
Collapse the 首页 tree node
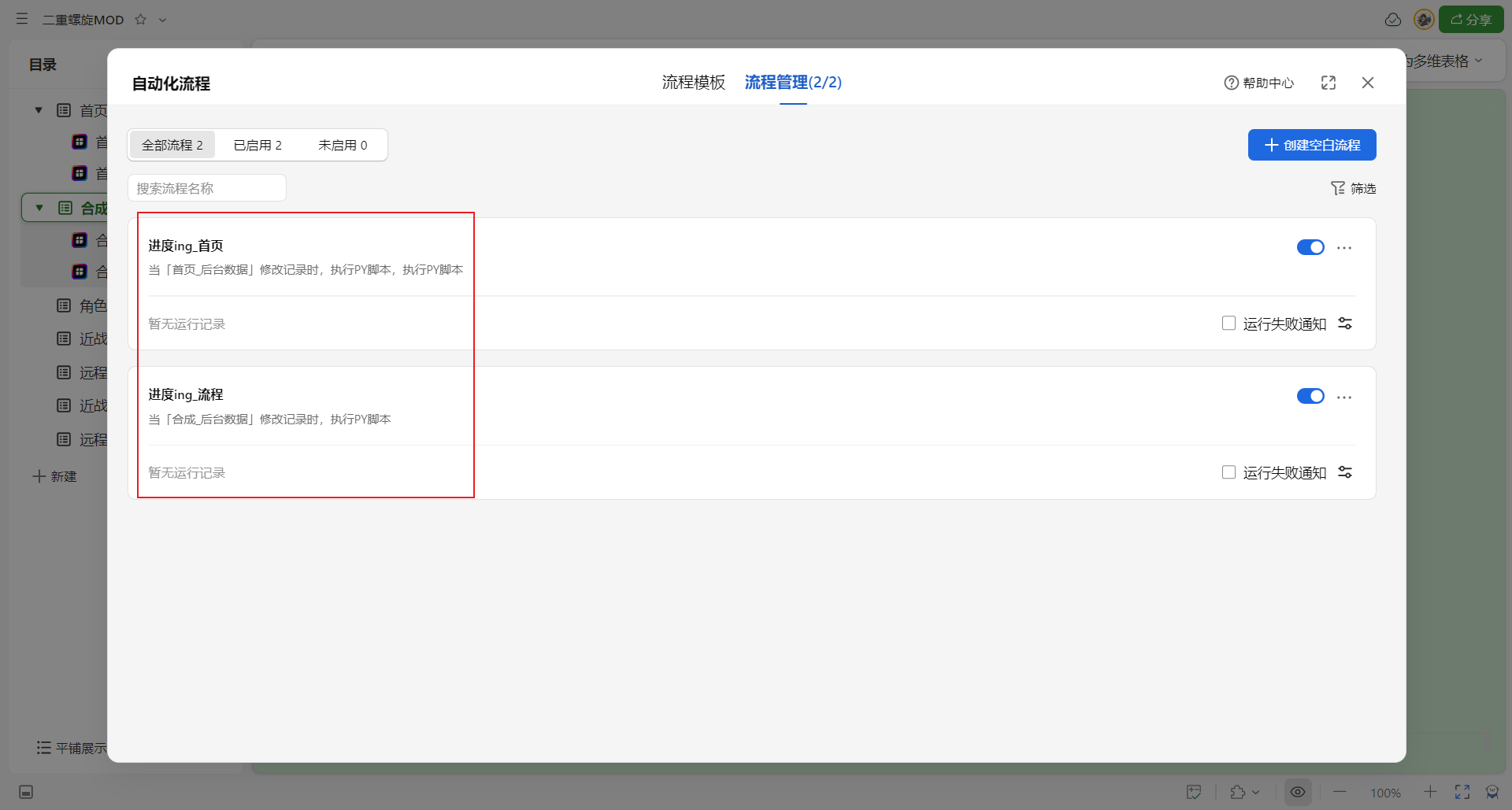tap(39, 110)
